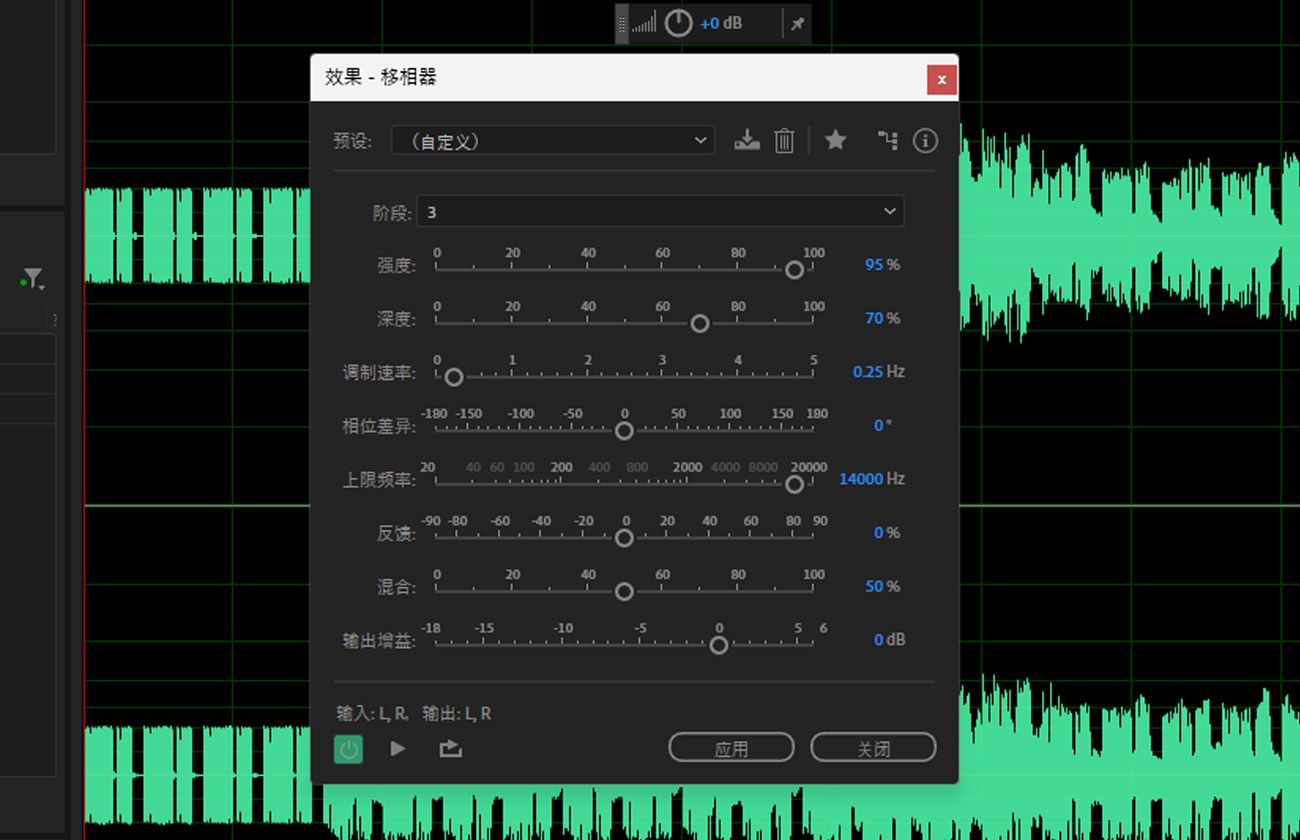Click the delete preset trash icon
The height and width of the screenshot is (840, 1300).
tap(785, 140)
